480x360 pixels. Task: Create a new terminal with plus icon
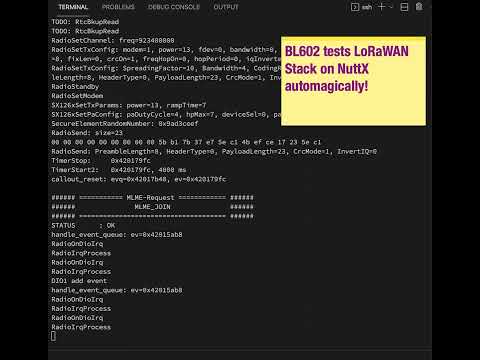click(x=382, y=7)
